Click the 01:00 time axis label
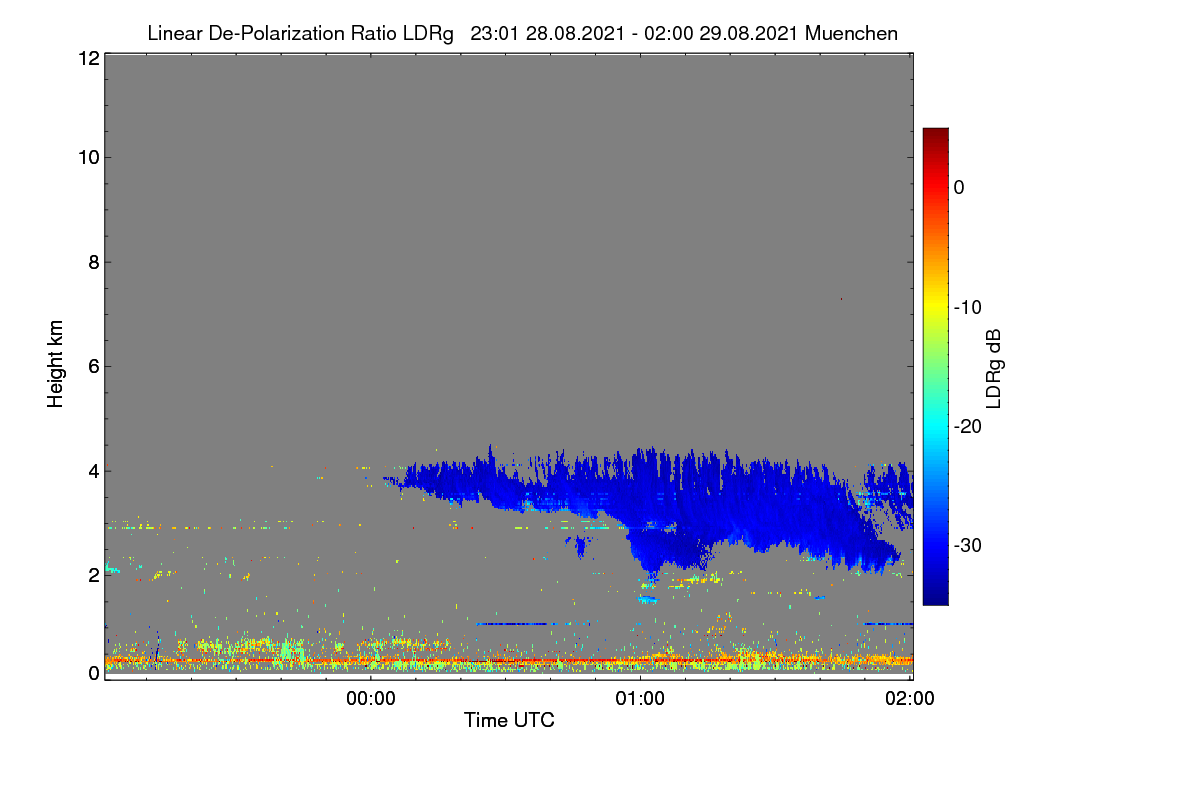 640,700
